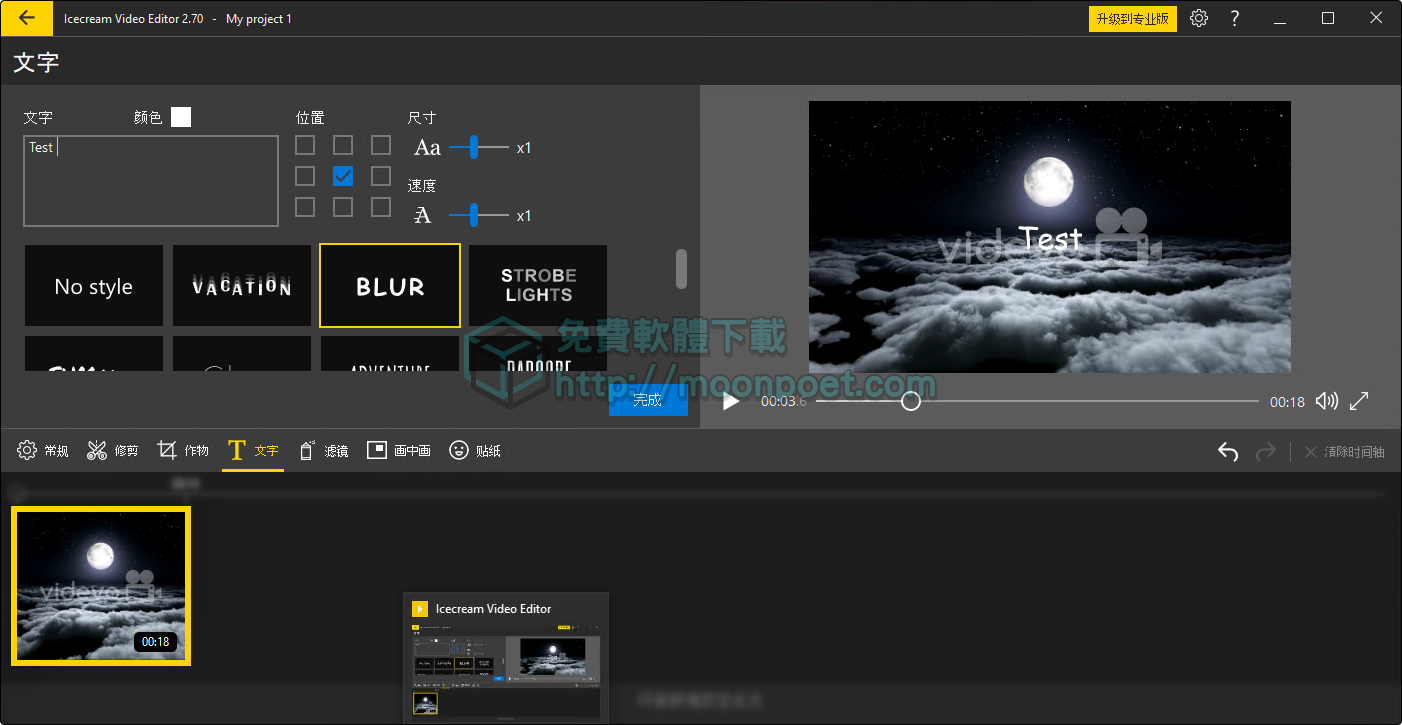Mute audio with the speaker icon
The image size is (1402, 725).
click(x=1327, y=400)
